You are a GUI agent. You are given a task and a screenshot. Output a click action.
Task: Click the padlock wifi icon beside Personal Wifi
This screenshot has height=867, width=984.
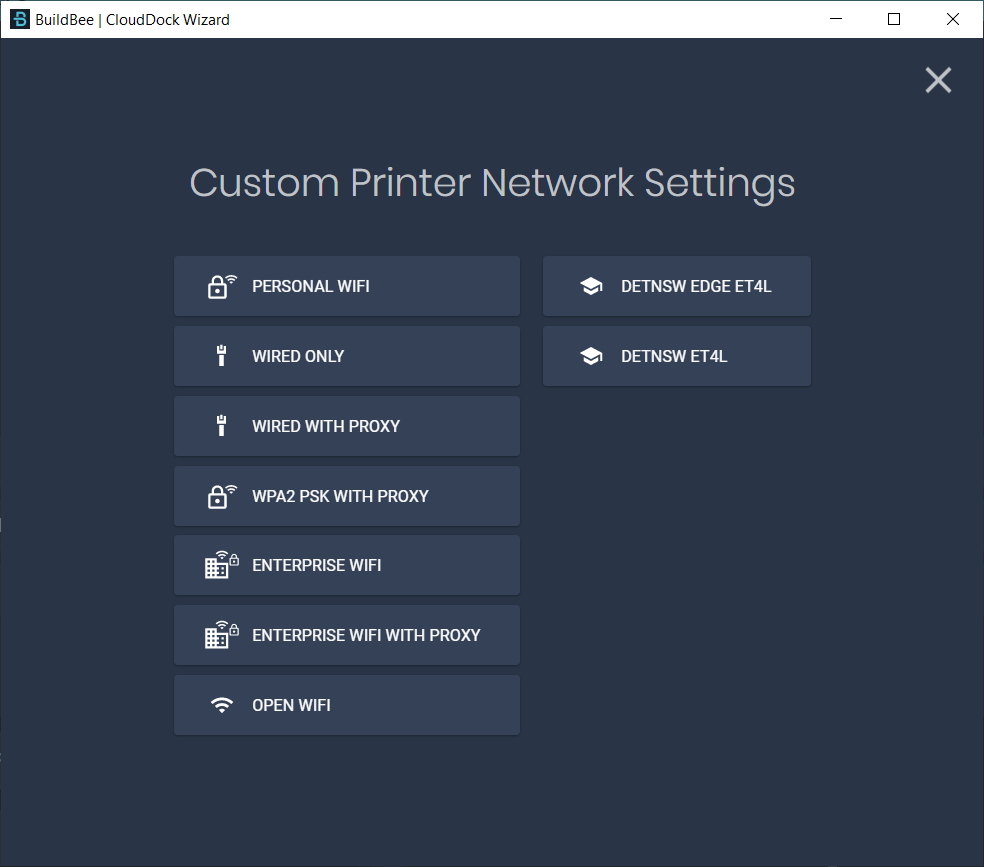222,286
